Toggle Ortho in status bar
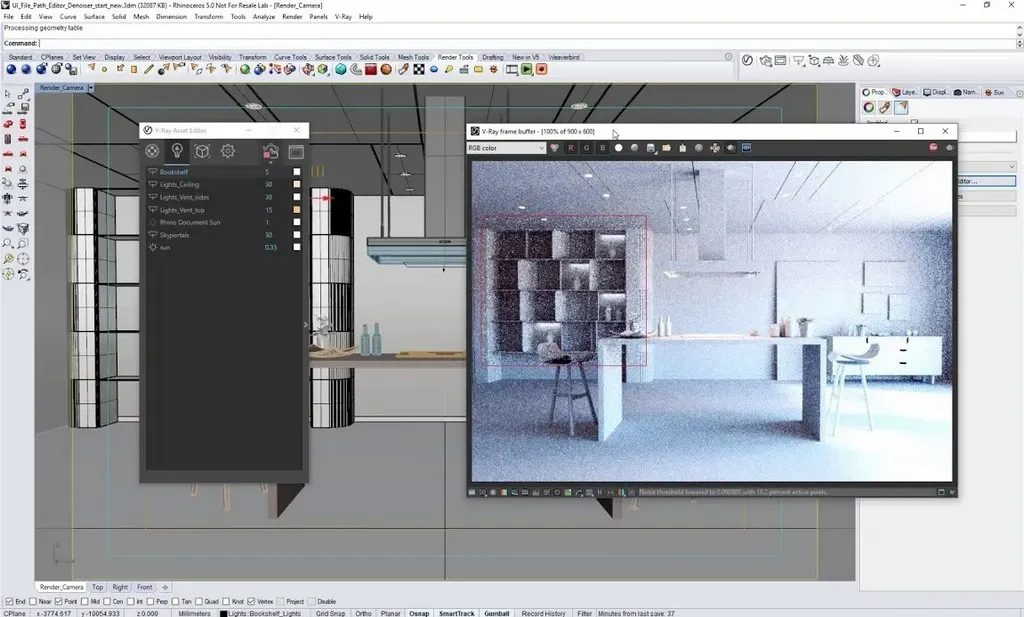 (x=363, y=613)
